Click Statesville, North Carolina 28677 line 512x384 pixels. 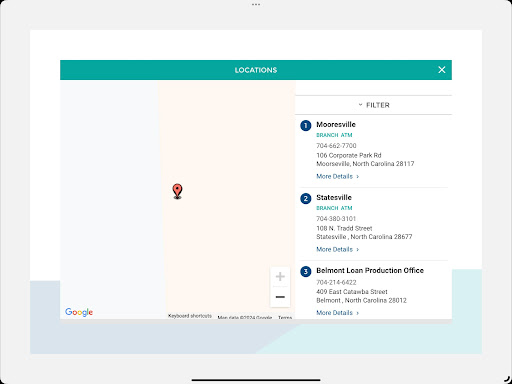[364, 237]
